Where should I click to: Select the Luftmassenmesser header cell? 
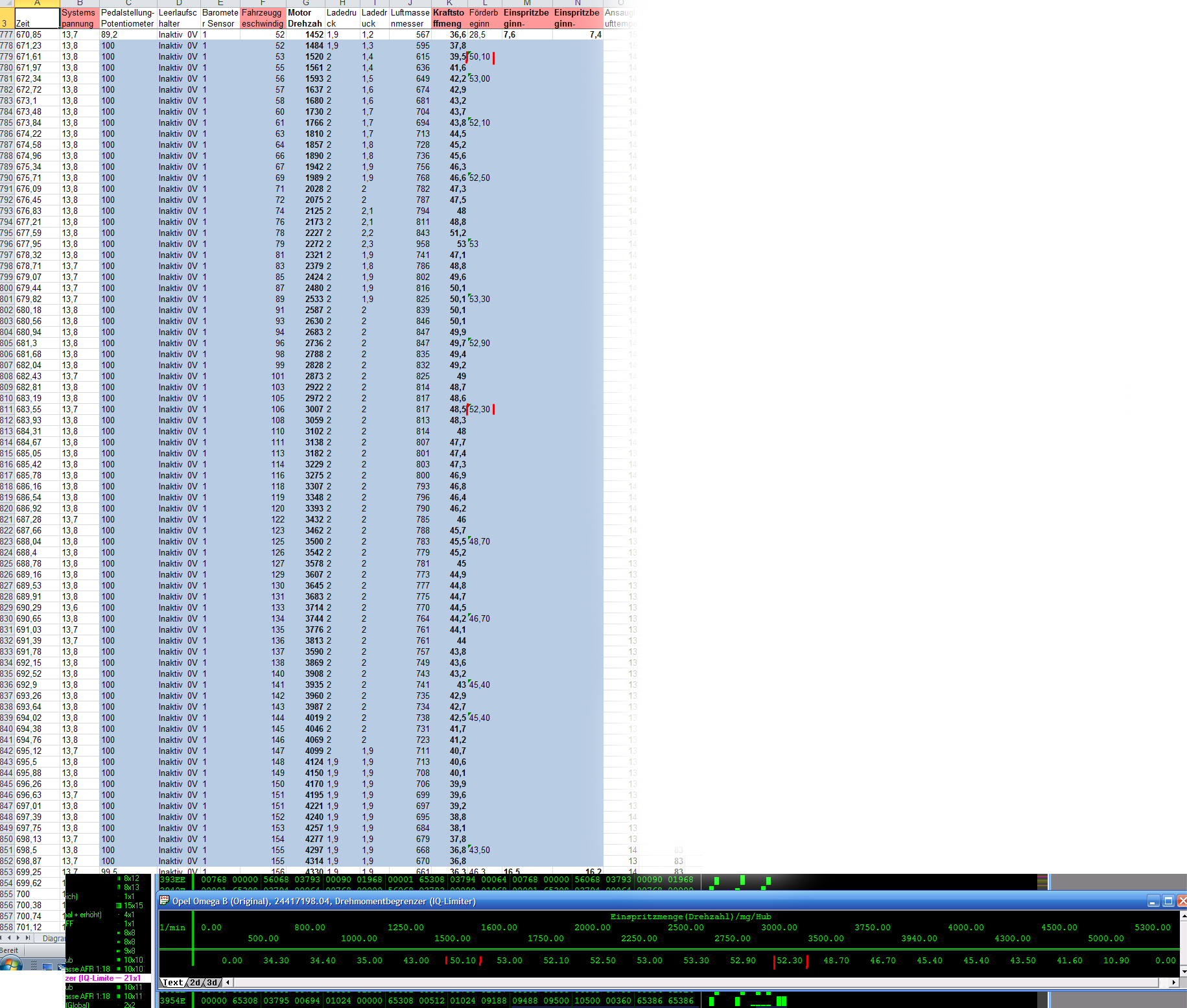tap(410, 18)
